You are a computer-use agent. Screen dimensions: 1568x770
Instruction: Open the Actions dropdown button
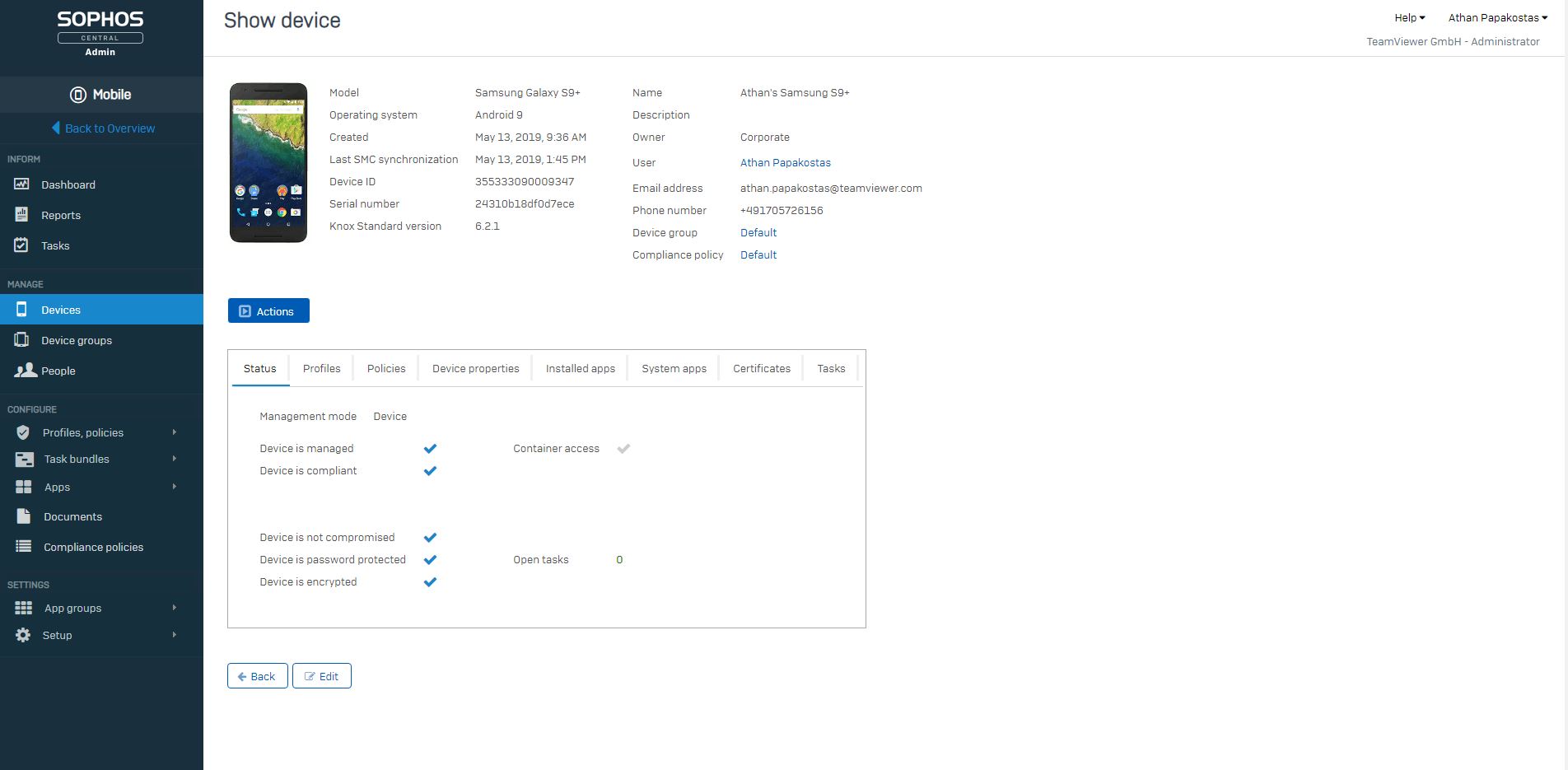[x=268, y=310]
